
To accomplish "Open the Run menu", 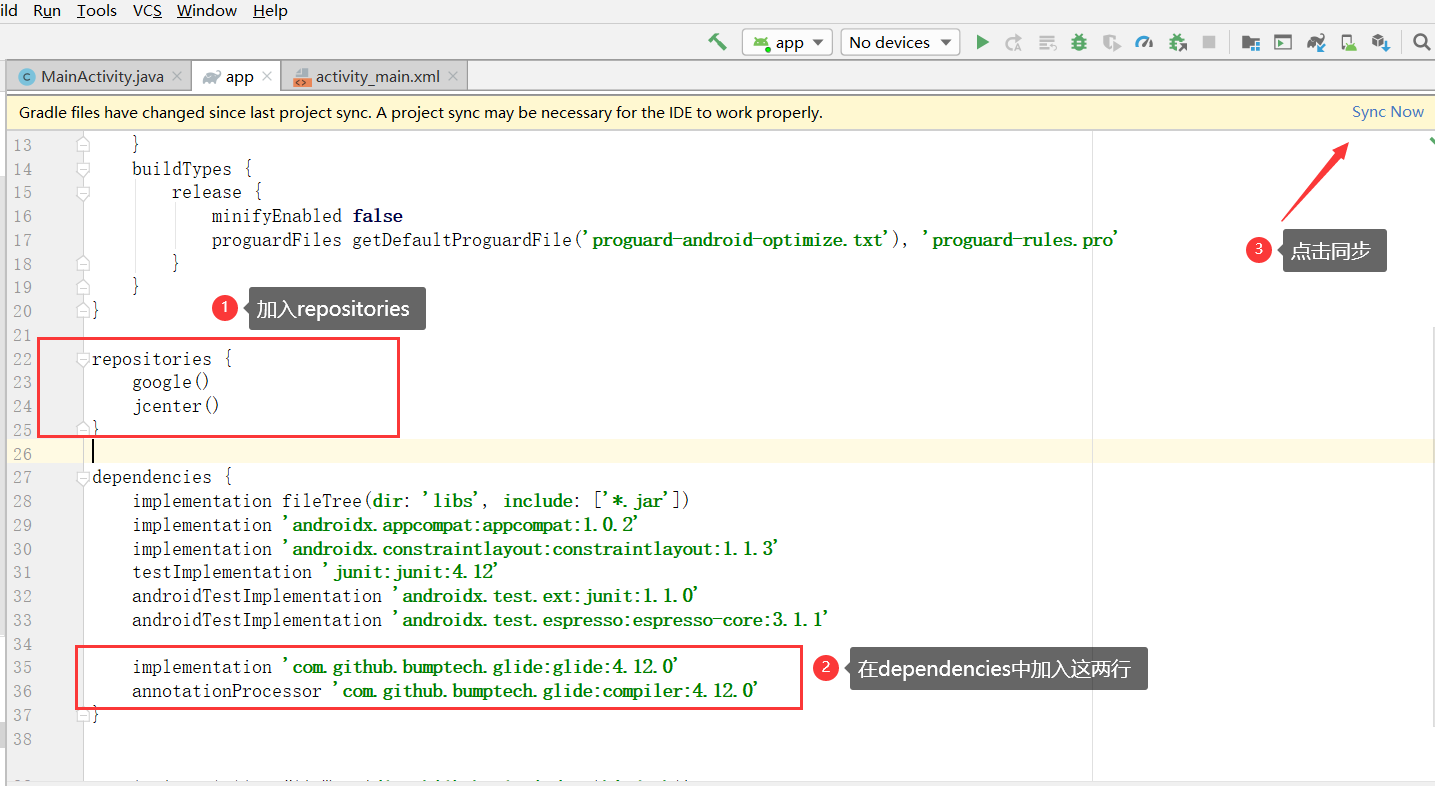I will click(x=46, y=11).
